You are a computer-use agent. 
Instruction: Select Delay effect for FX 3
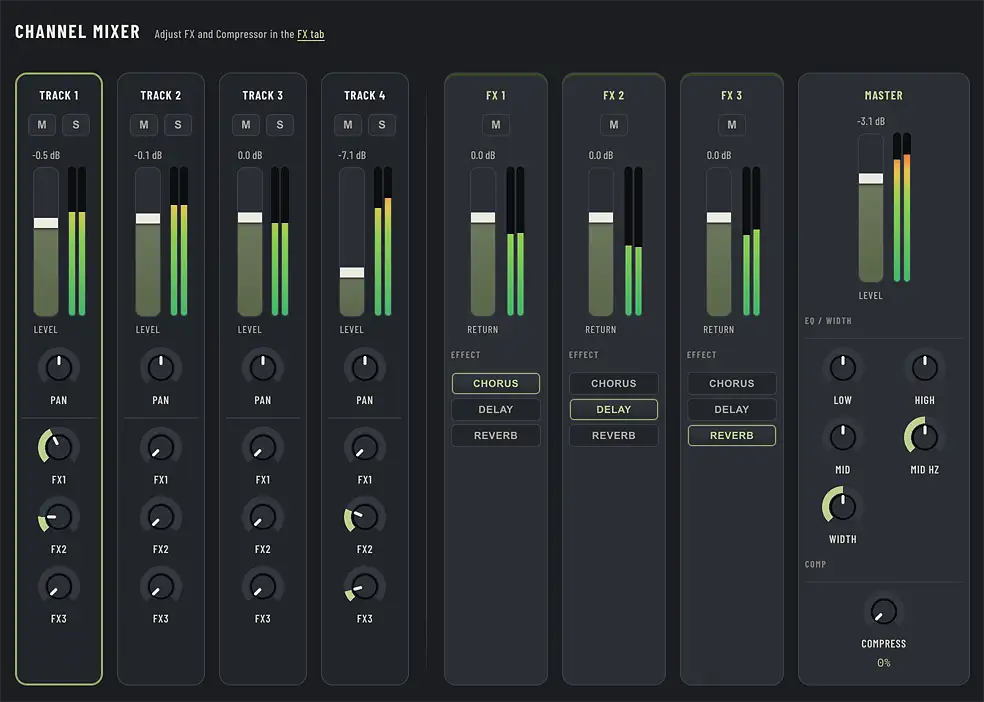(732, 410)
